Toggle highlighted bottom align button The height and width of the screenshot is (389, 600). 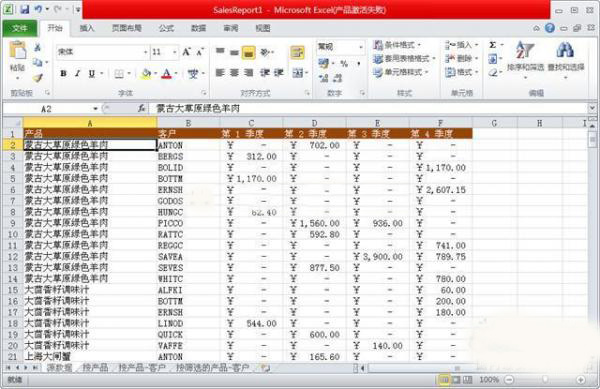[248, 52]
